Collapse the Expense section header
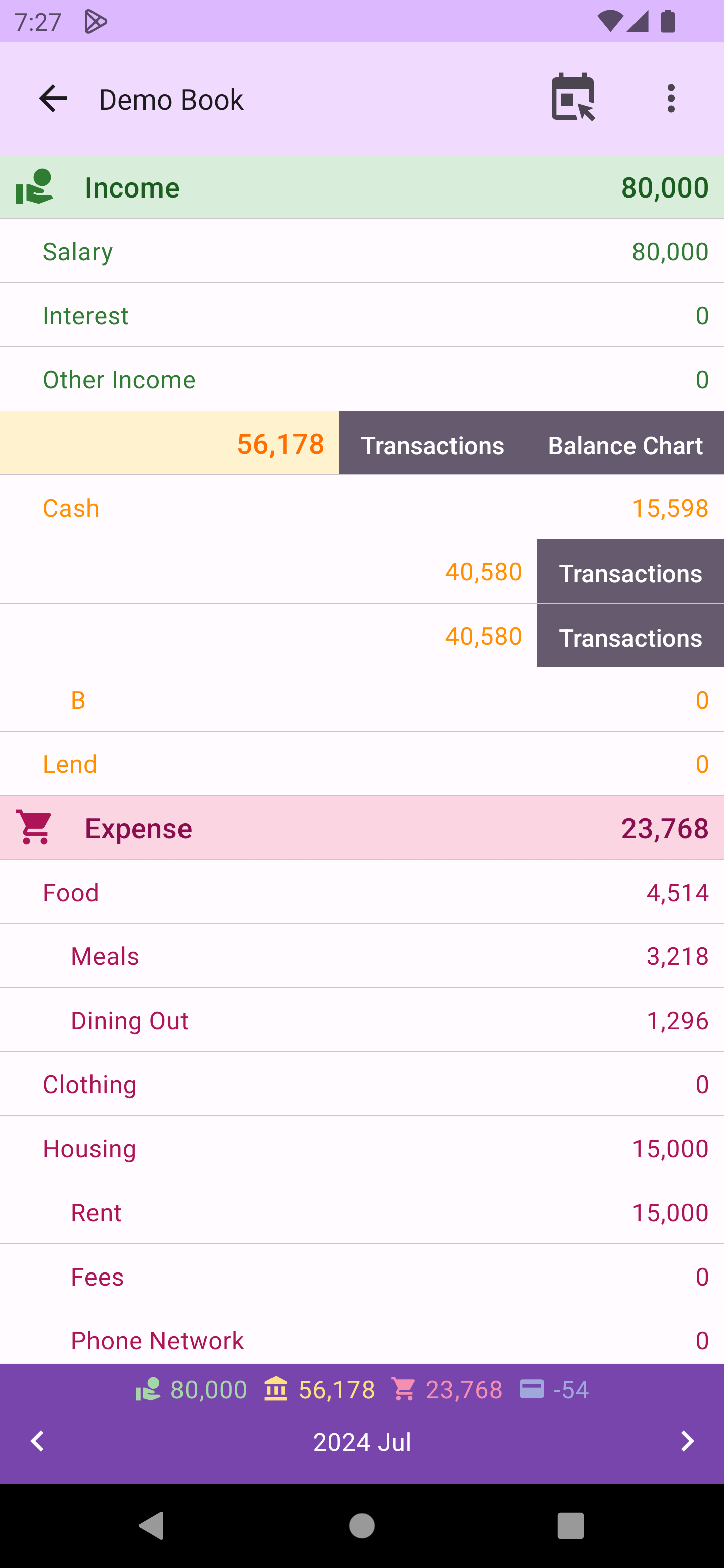The image size is (724, 1568). [361, 828]
